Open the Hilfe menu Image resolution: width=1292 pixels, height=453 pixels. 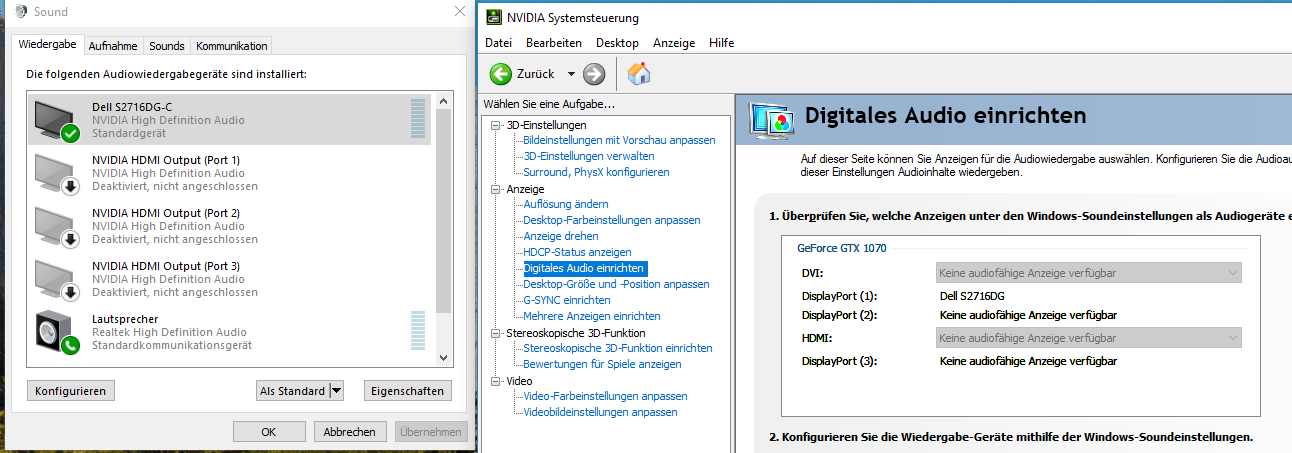pyautogui.click(x=721, y=43)
